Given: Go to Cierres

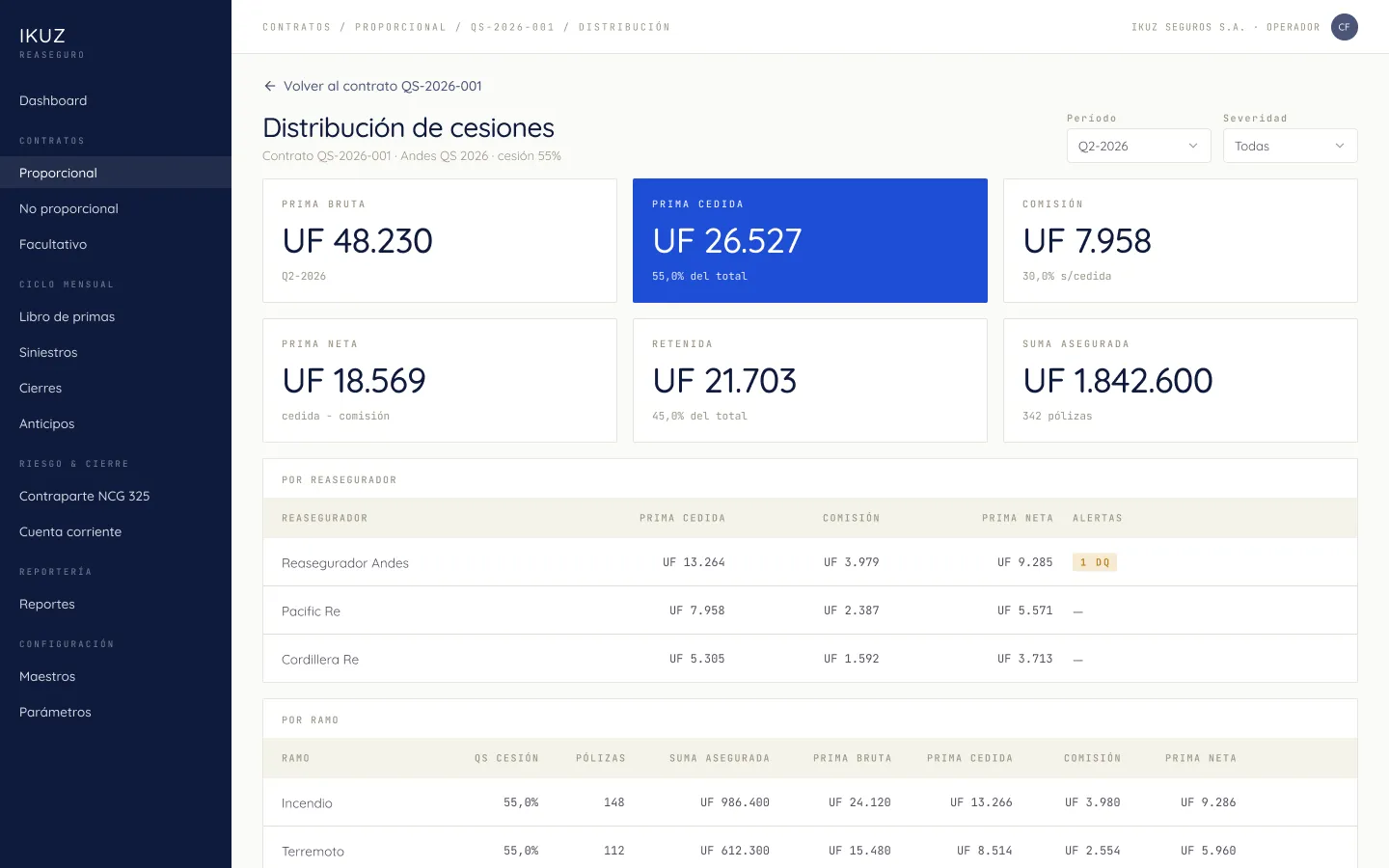Looking at the screenshot, I should 41,388.
